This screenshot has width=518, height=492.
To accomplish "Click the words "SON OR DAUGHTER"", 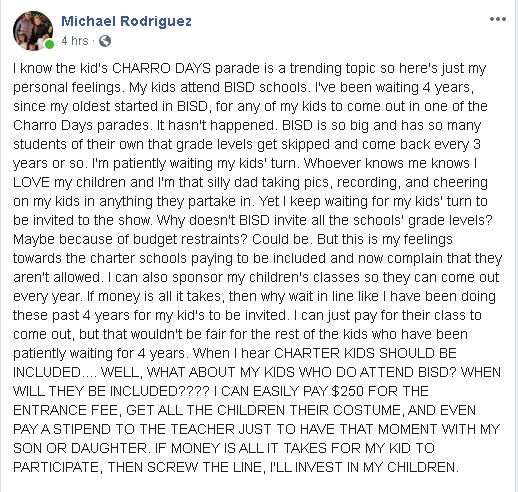I will pos(79,448).
